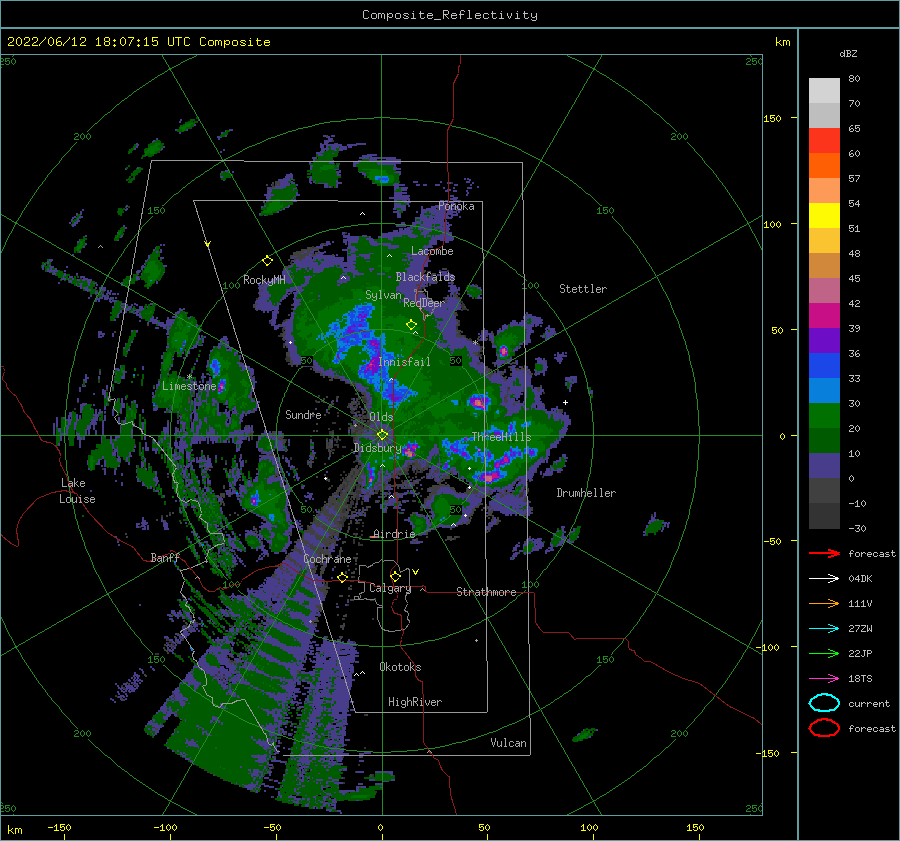Click the -150 label on the bottom axis
The height and width of the screenshot is (841, 900).
pyautogui.click(x=59, y=828)
